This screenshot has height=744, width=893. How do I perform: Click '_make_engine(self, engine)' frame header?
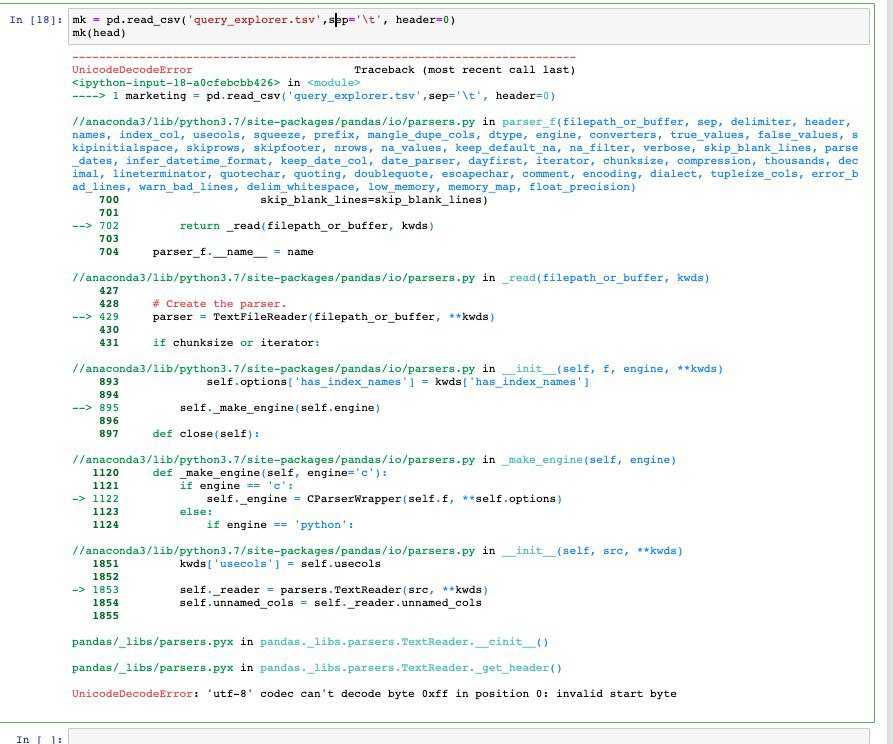pos(589,460)
